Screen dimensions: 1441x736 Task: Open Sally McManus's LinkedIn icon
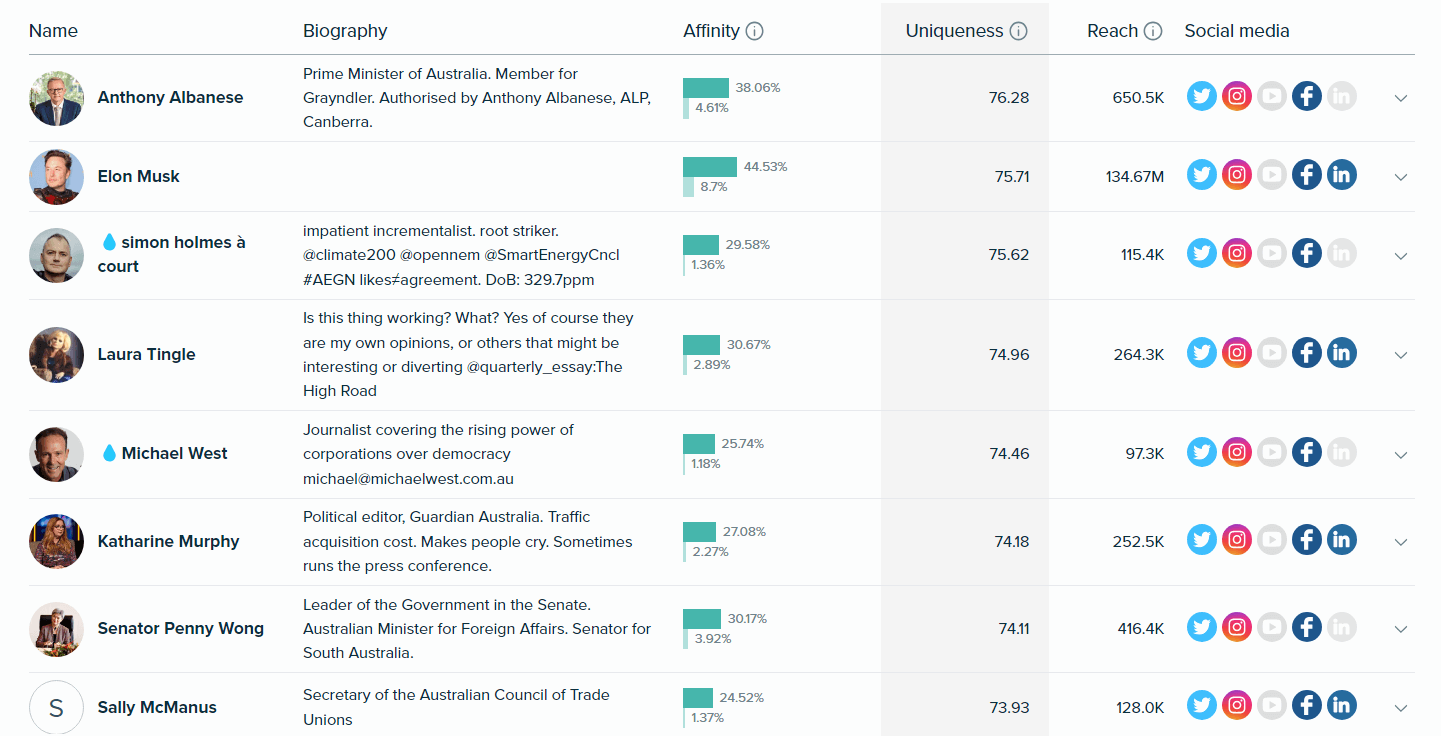pos(1342,706)
